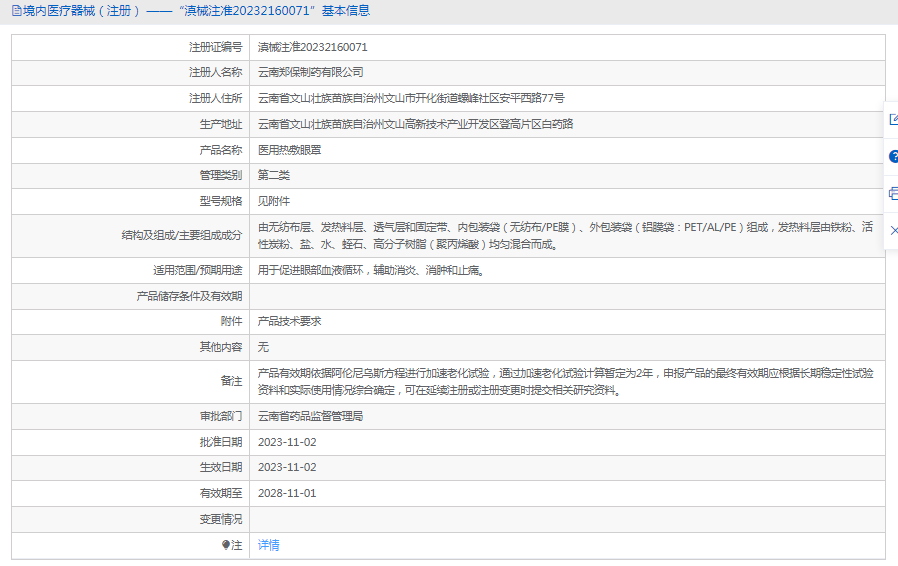Click intended use text 用于促进眼部血液循环
898x566 pixels.
tap(371, 270)
